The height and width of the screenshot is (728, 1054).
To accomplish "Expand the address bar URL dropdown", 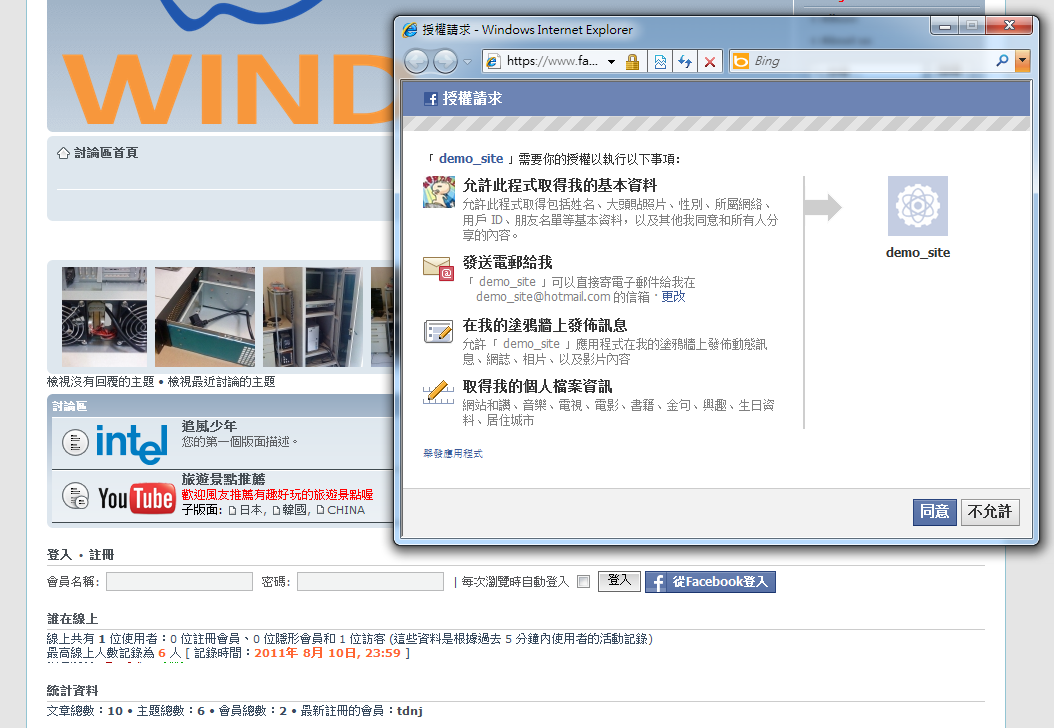I will 611,62.
